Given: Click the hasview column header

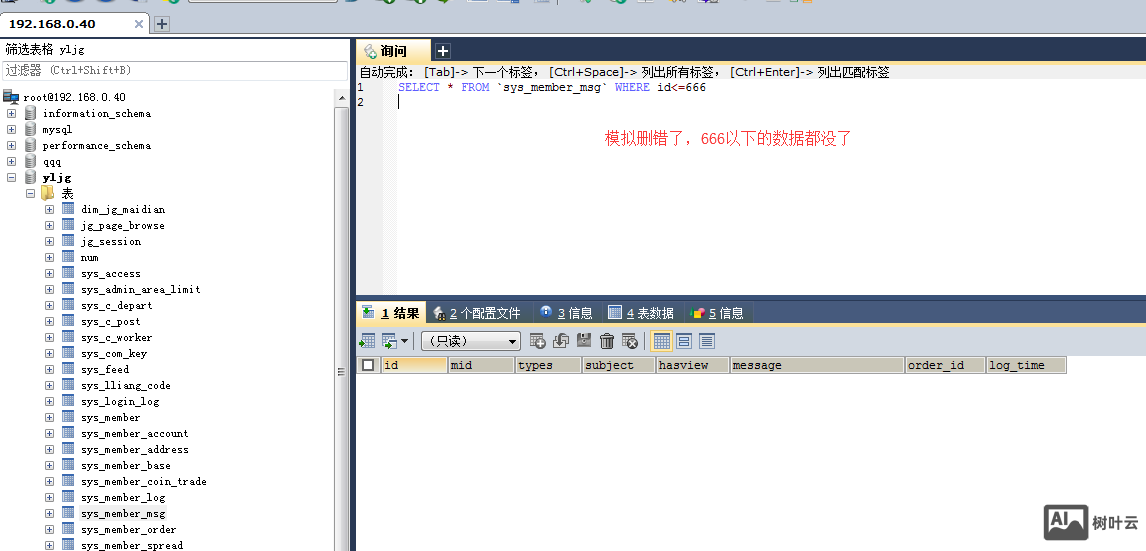Looking at the screenshot, I should click(692, 365).
